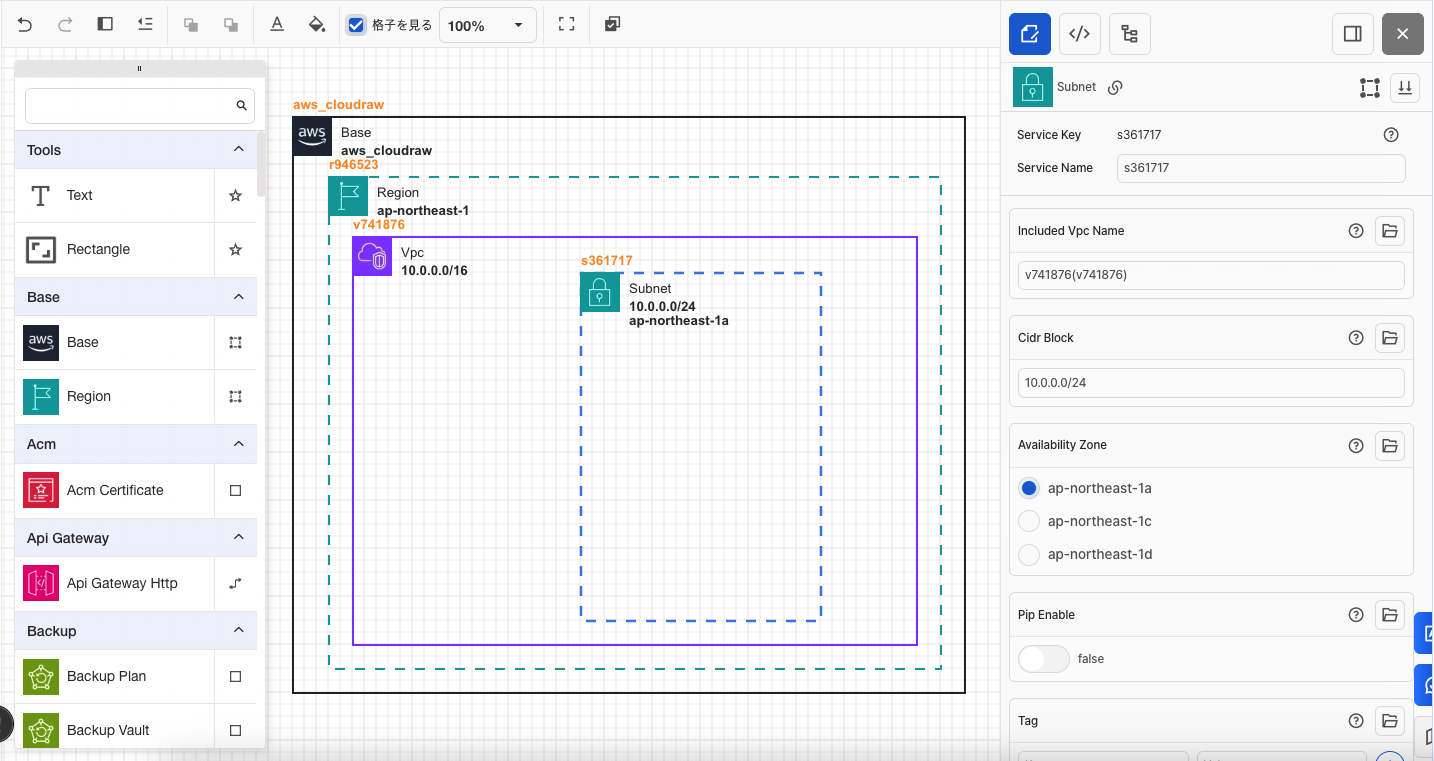Open folder button for Tag
This screenshot has height=761, width=1434.
1389,721
